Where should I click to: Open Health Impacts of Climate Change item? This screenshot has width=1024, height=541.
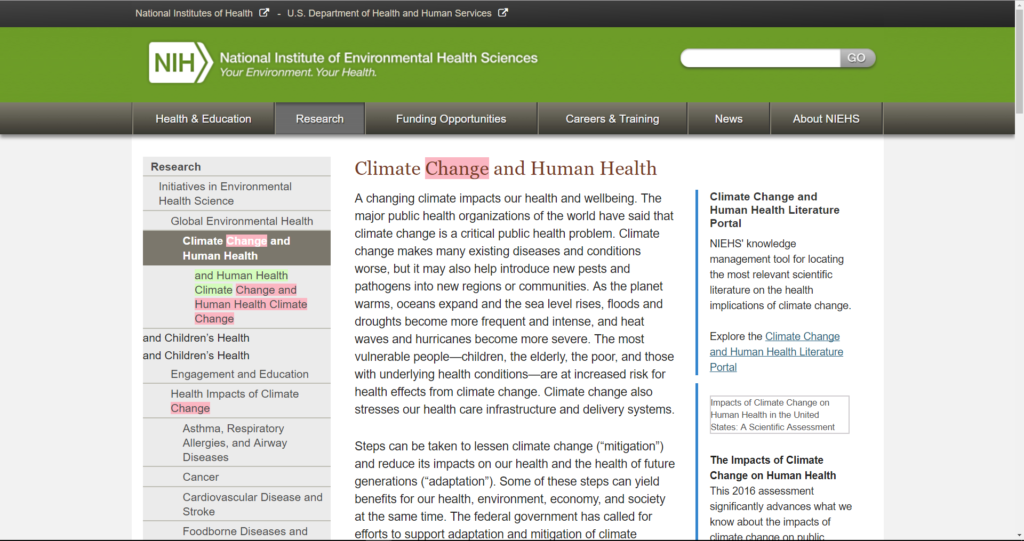click(x=236, y=401)
